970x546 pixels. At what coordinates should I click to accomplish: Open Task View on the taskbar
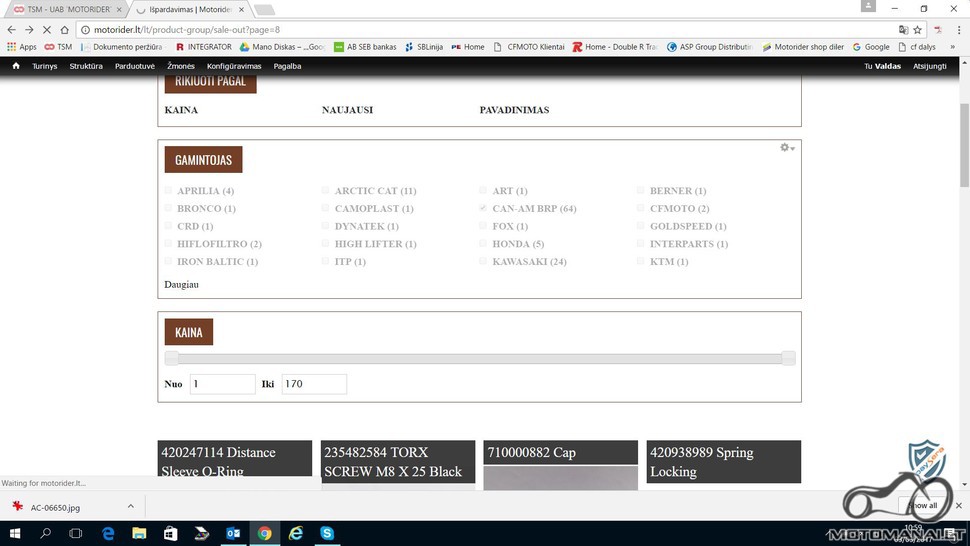pos(75,533)
